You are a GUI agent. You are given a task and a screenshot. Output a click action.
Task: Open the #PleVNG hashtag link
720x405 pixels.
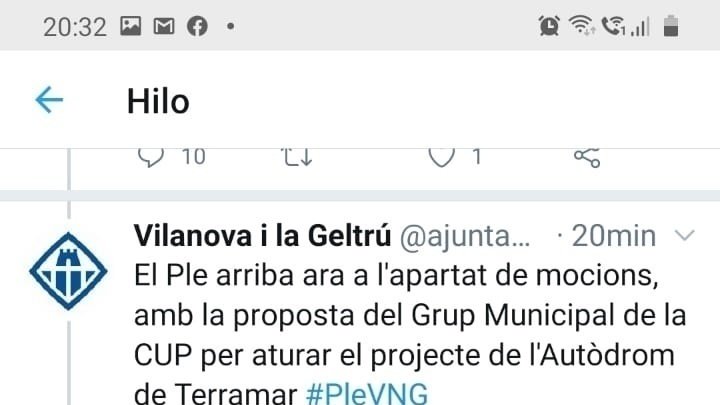[366, 394]
